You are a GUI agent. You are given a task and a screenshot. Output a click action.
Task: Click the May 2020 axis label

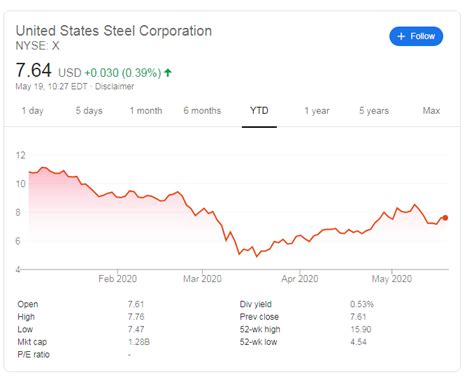(x=392, y=279)
